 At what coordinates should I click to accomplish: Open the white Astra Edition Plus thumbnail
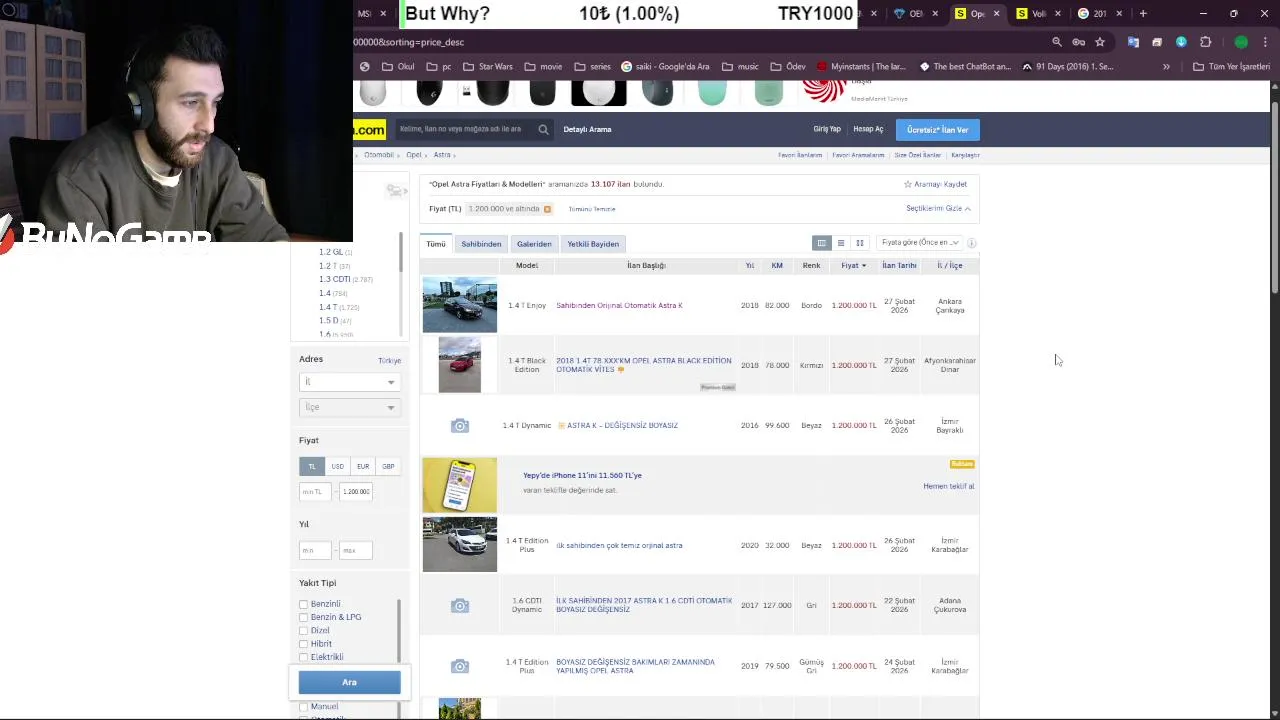[459, 545]
